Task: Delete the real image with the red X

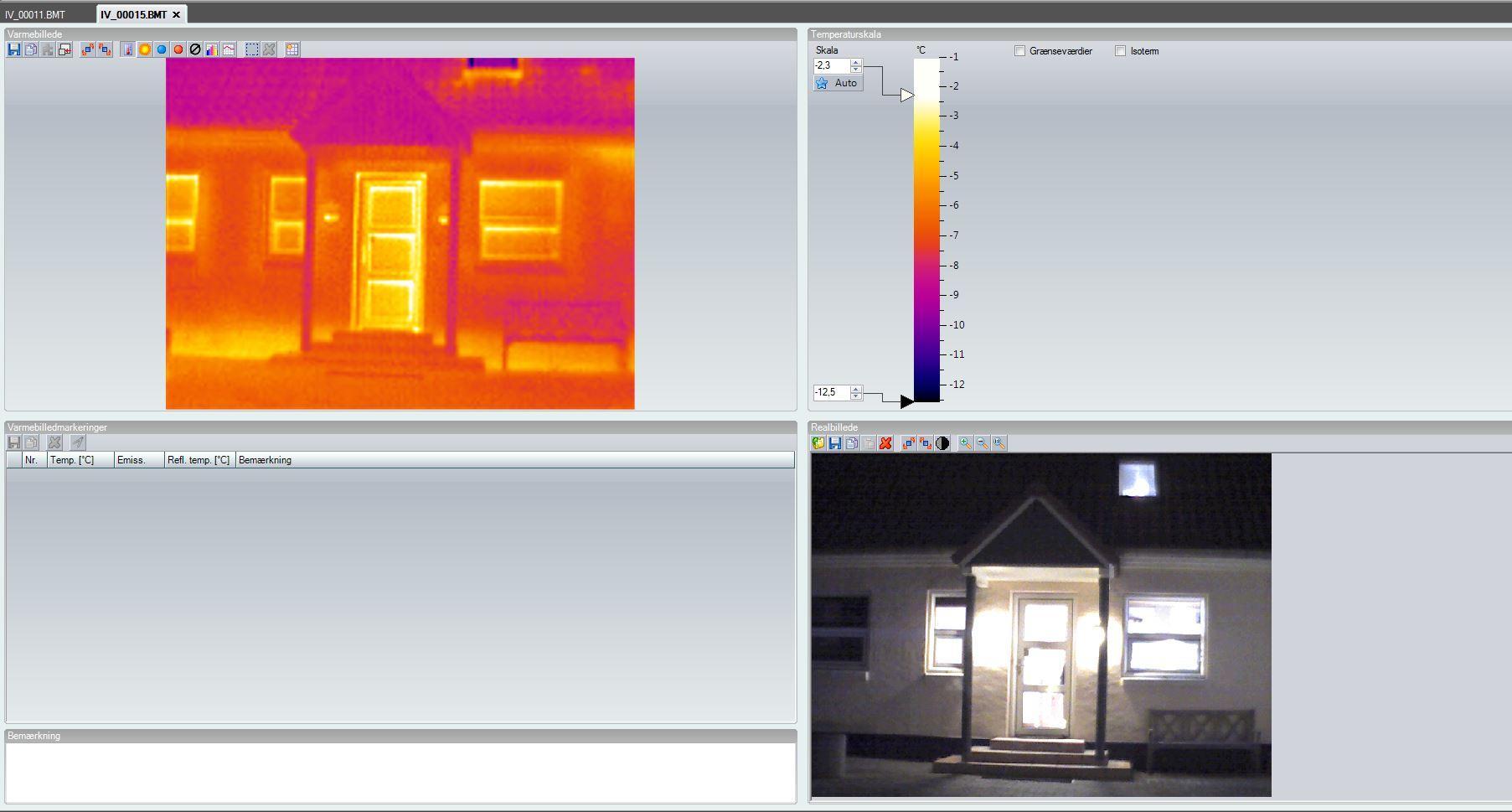Action: pyautogui.click(x=885, y=443)
